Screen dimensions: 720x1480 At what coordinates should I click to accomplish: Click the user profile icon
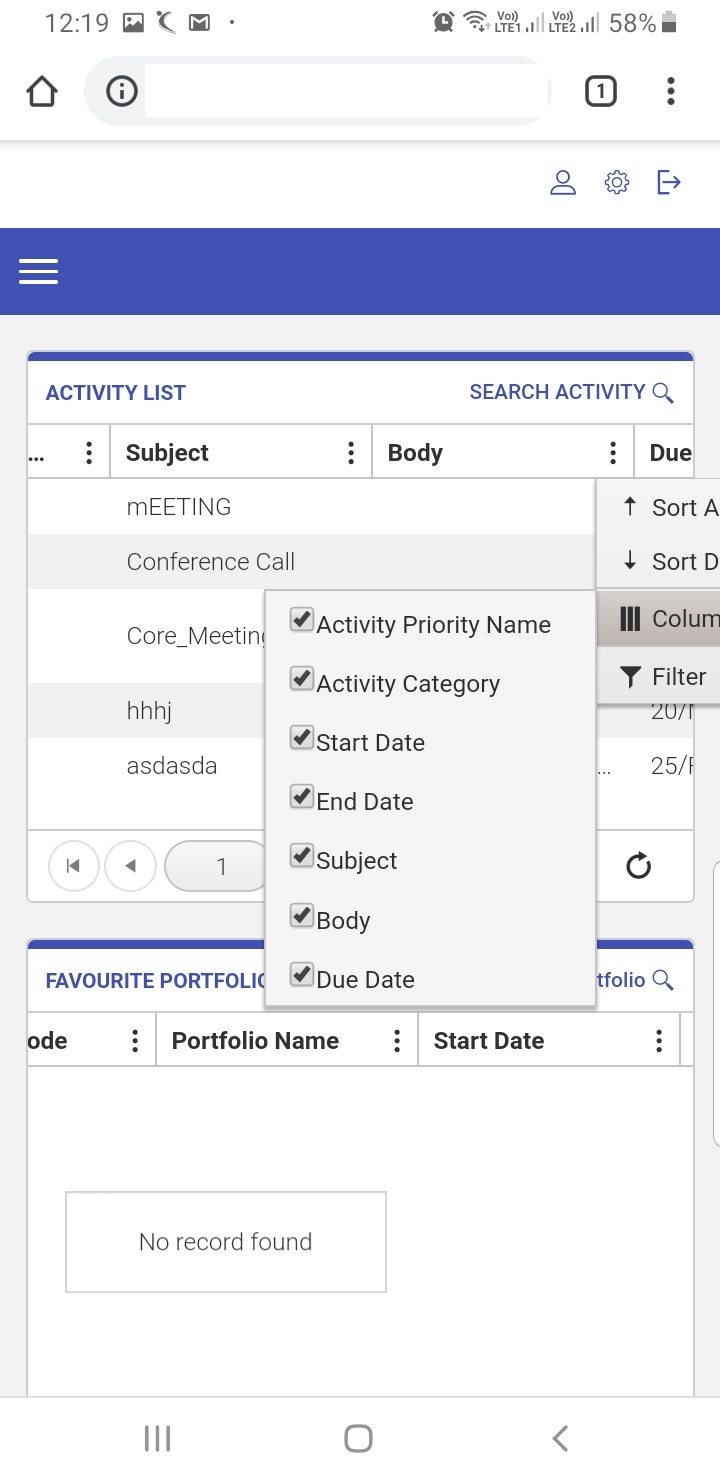click(x=563, y=183)
